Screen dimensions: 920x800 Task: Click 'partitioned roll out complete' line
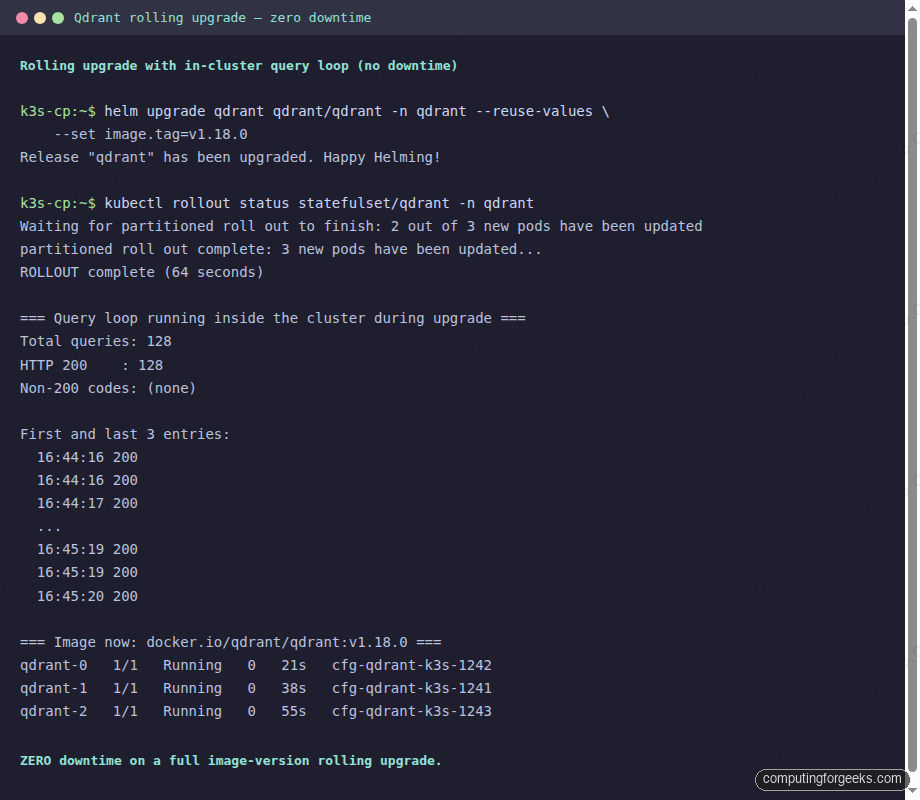pyautogui.click(x=280, y=249)
